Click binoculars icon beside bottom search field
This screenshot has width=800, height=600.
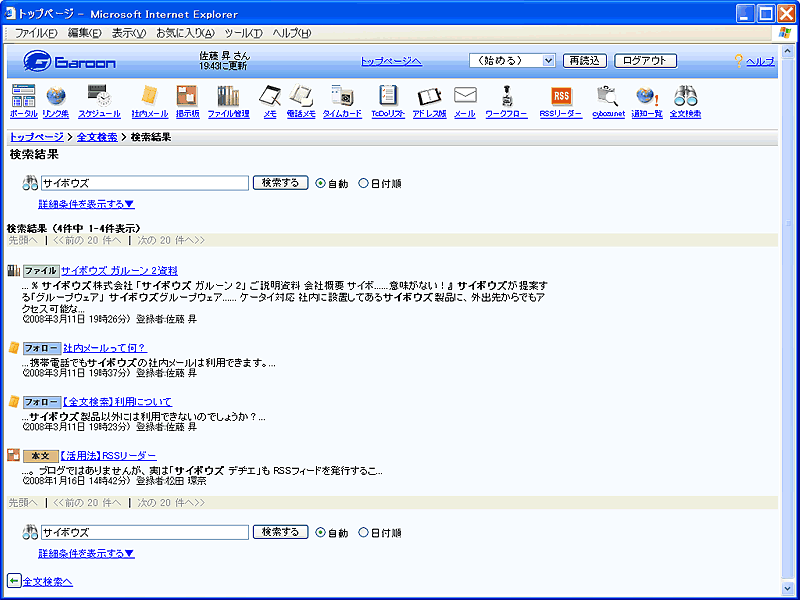pyautogui.click(x=31, y=532)
